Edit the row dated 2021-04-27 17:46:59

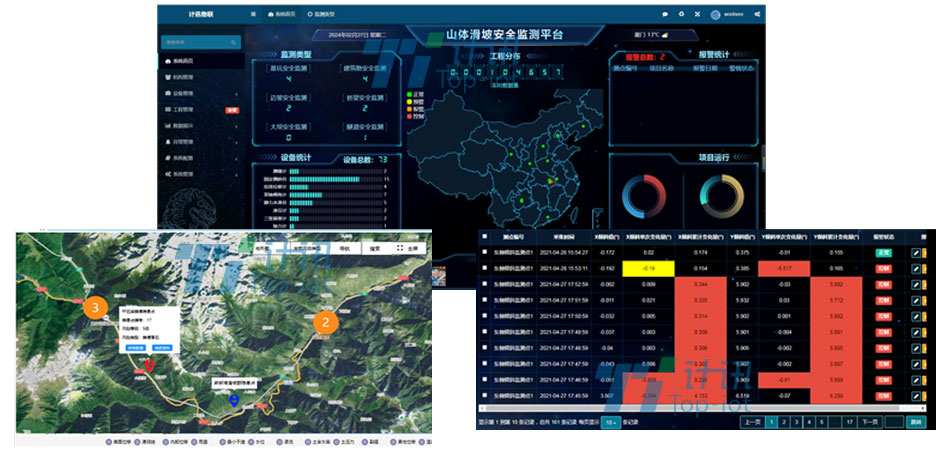[x=916, y=380]
